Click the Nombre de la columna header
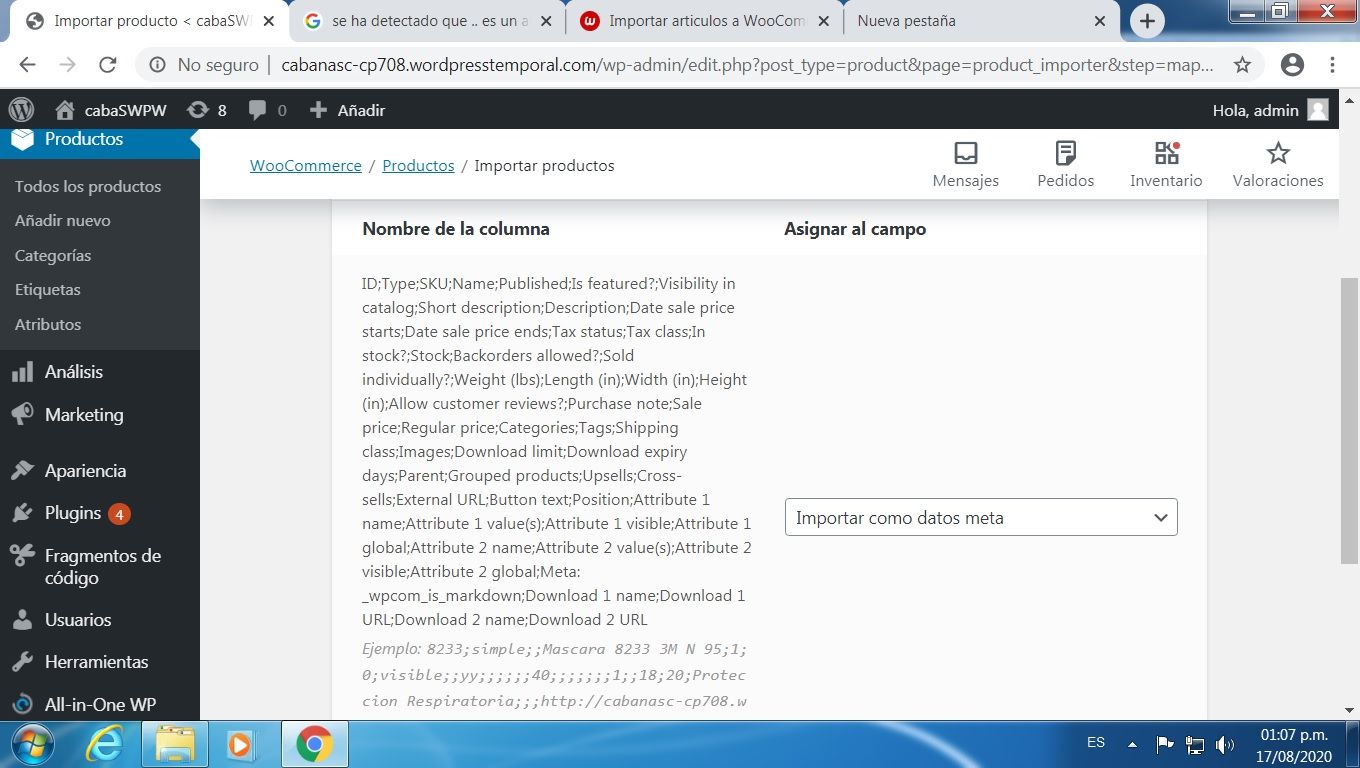1360x768 pixels. click(456, 229)
